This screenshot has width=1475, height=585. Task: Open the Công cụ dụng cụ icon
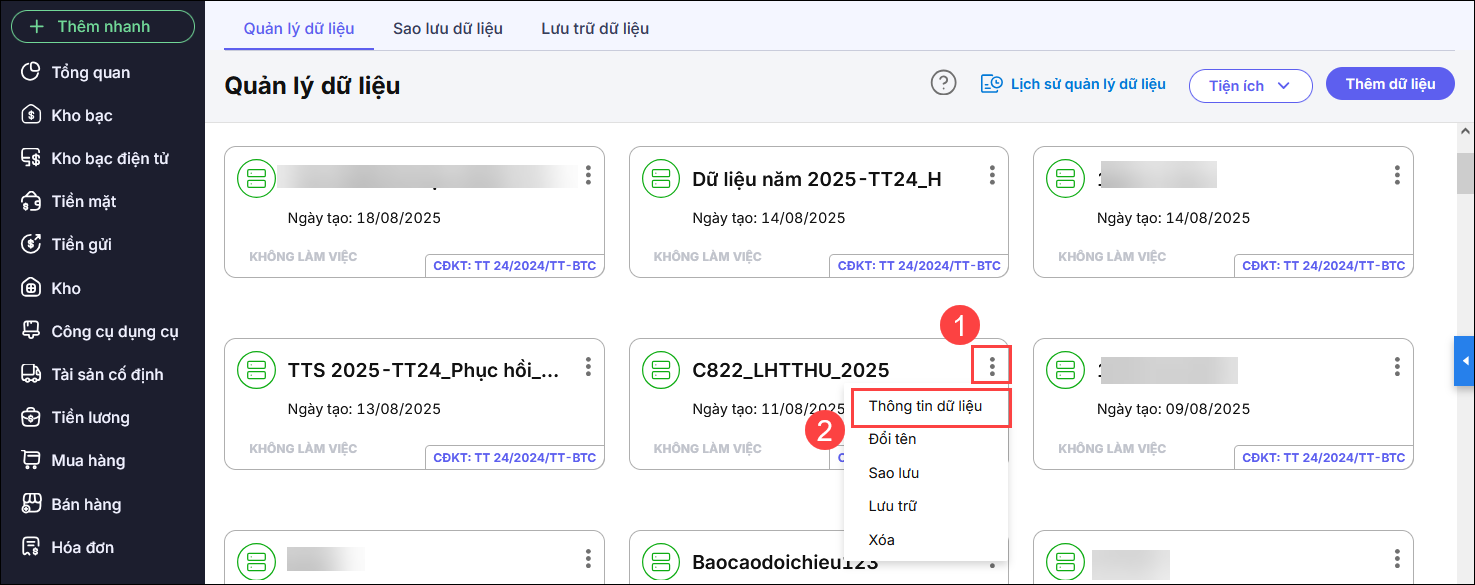[x=32, y=331]
